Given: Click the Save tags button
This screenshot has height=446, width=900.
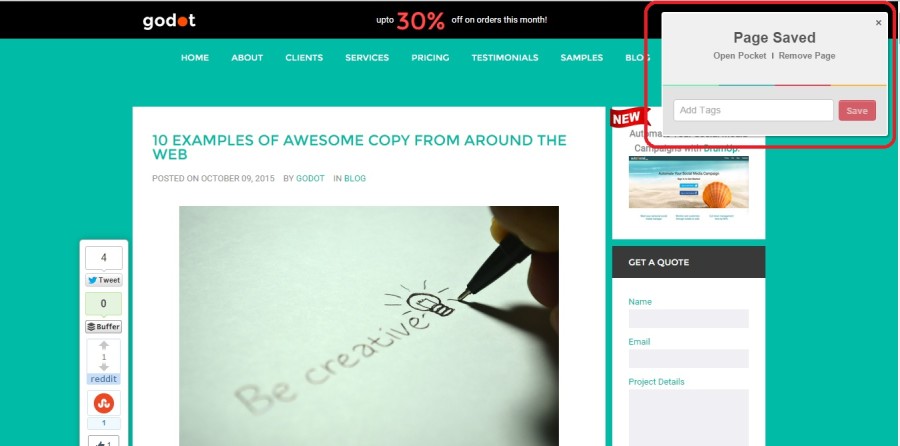Looking at the screenshot, I should tap(857, 110).
